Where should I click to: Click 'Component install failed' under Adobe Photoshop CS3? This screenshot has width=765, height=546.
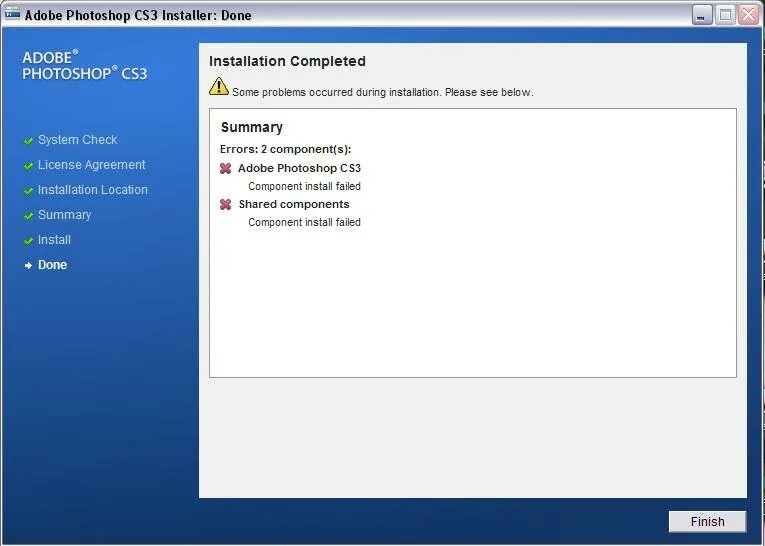(304, 186)
